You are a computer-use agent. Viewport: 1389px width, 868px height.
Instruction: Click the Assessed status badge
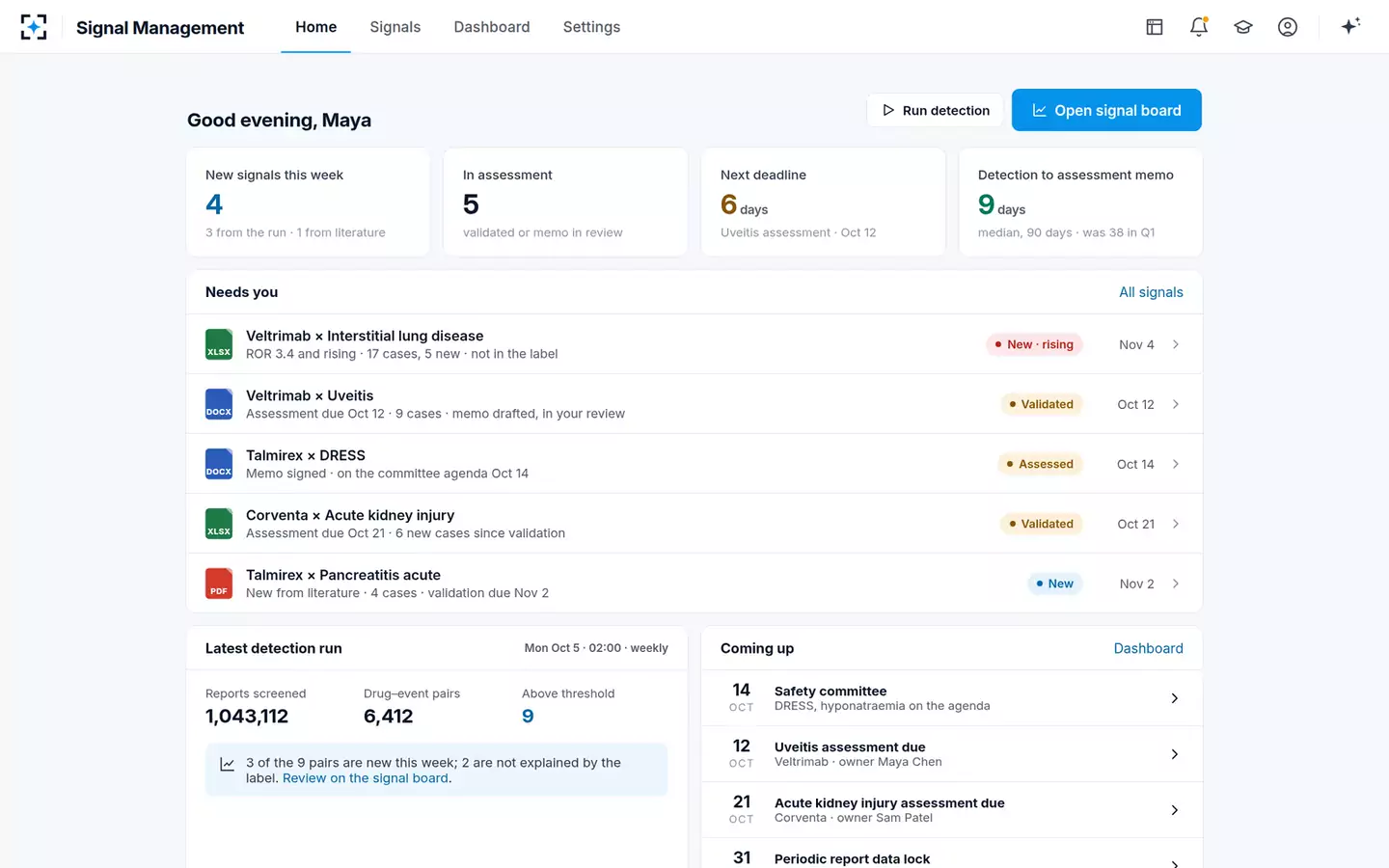click(1040, 464)
